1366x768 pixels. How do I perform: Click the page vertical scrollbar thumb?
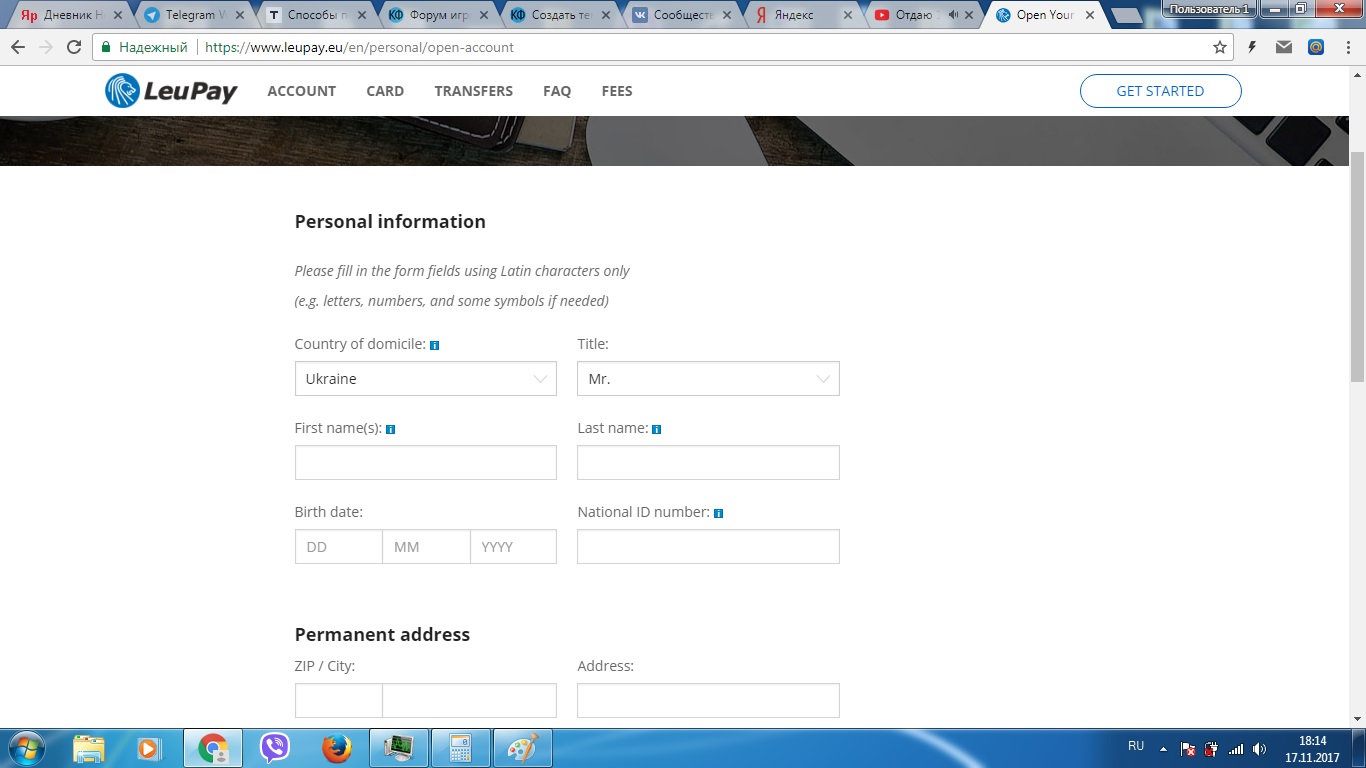1357,265
